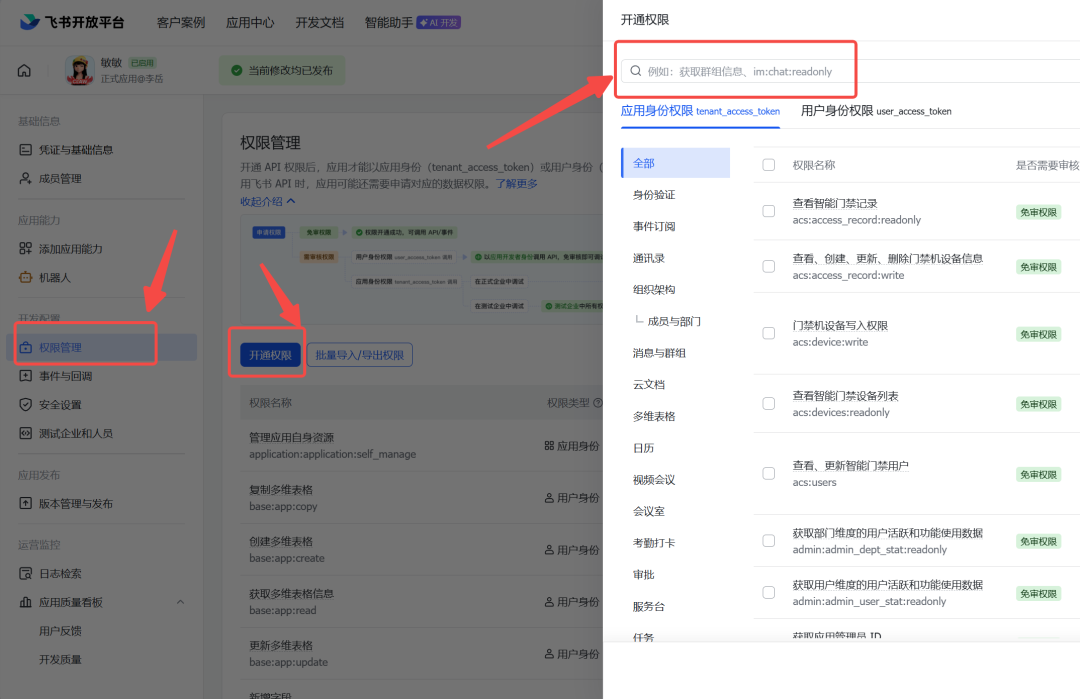Select the 消息与群组 category

click(x=659, y=353)
